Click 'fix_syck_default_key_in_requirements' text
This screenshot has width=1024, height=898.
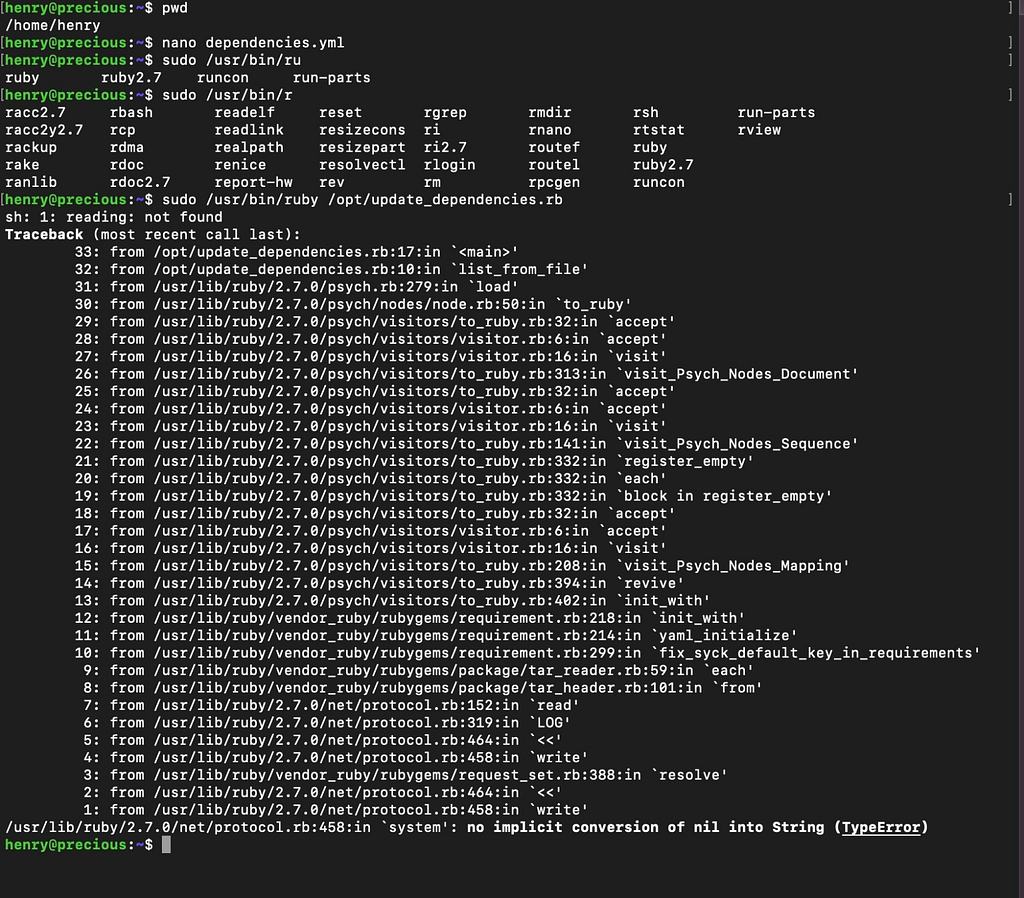pyautogui.click(x=816, y=653)
